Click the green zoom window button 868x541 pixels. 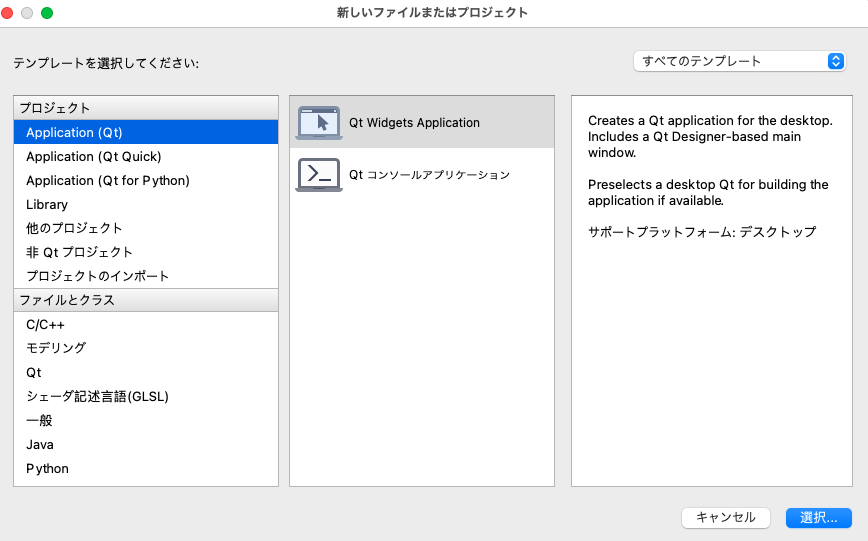47,13
